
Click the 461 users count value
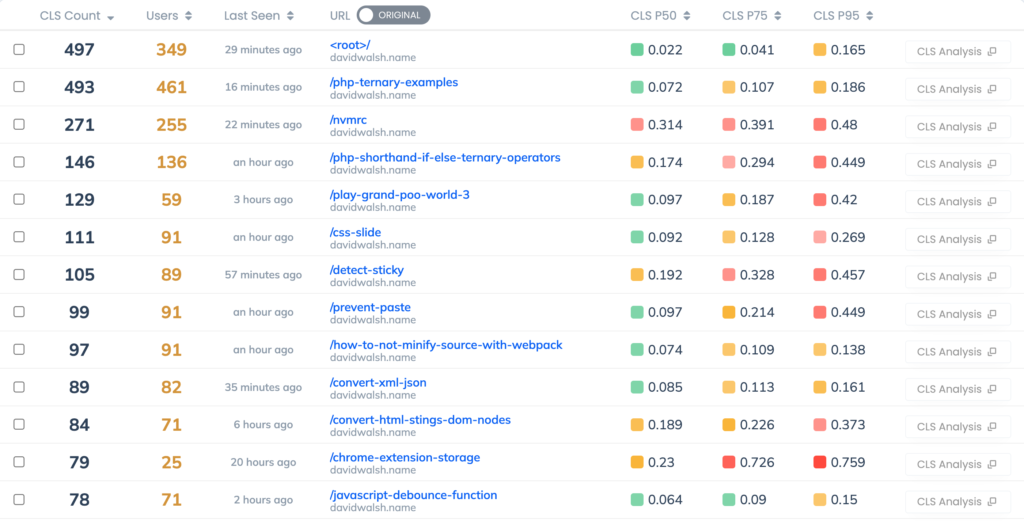click(171, 88)
